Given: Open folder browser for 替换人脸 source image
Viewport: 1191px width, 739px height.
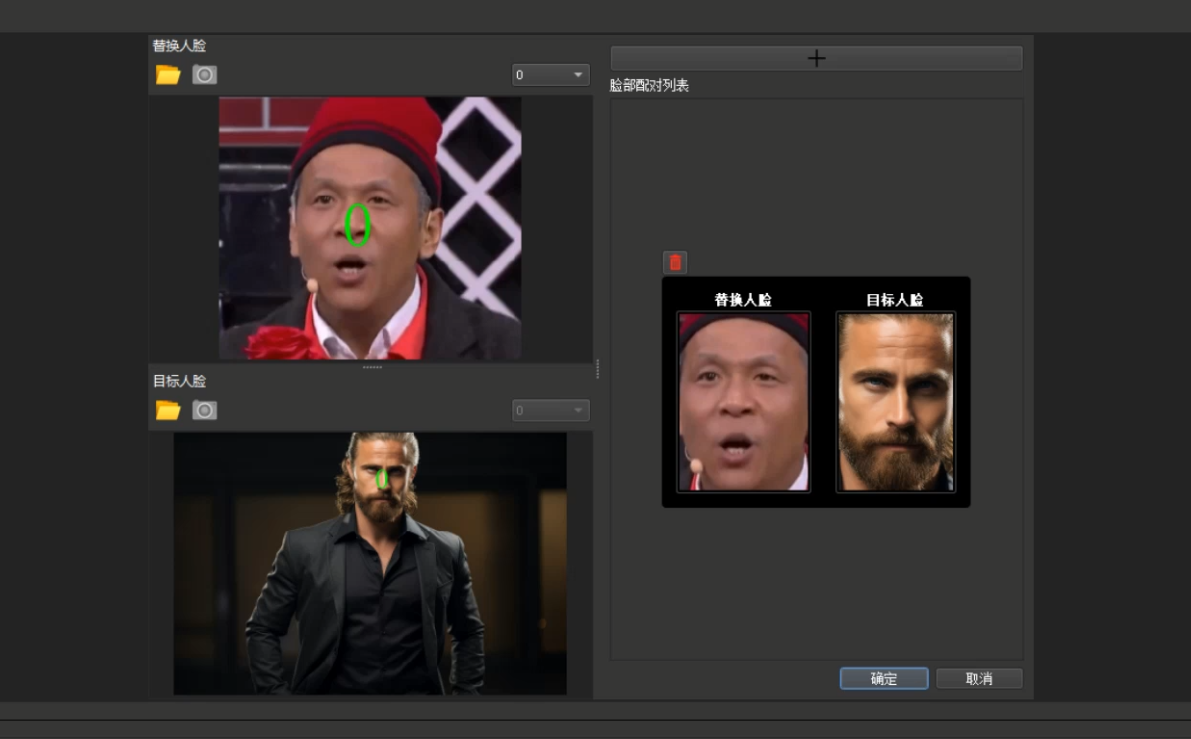Looking at the screenshot, I should (168, 73).
